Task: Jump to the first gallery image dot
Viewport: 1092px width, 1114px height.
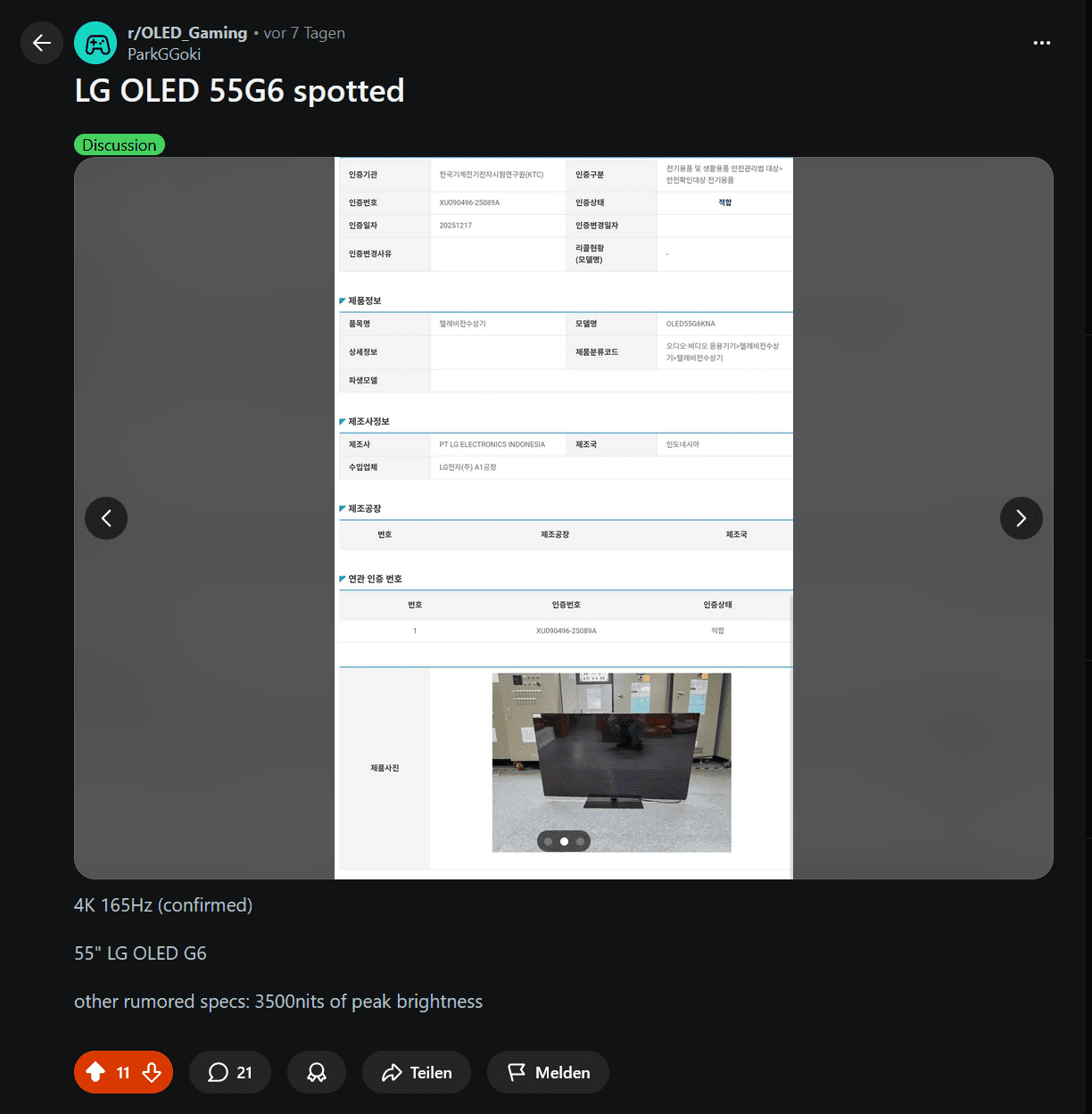Action: 548,841
